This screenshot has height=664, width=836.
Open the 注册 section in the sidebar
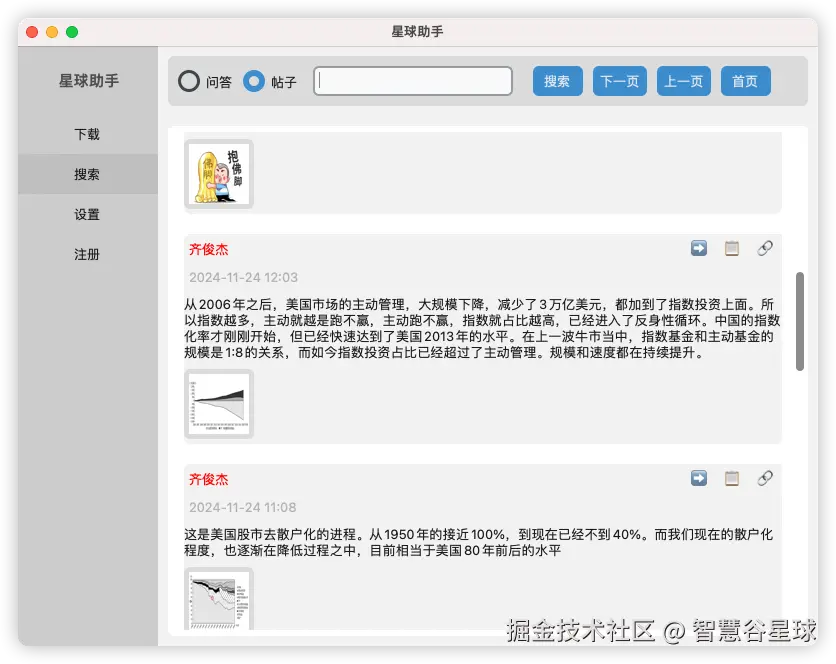point(87,254)
